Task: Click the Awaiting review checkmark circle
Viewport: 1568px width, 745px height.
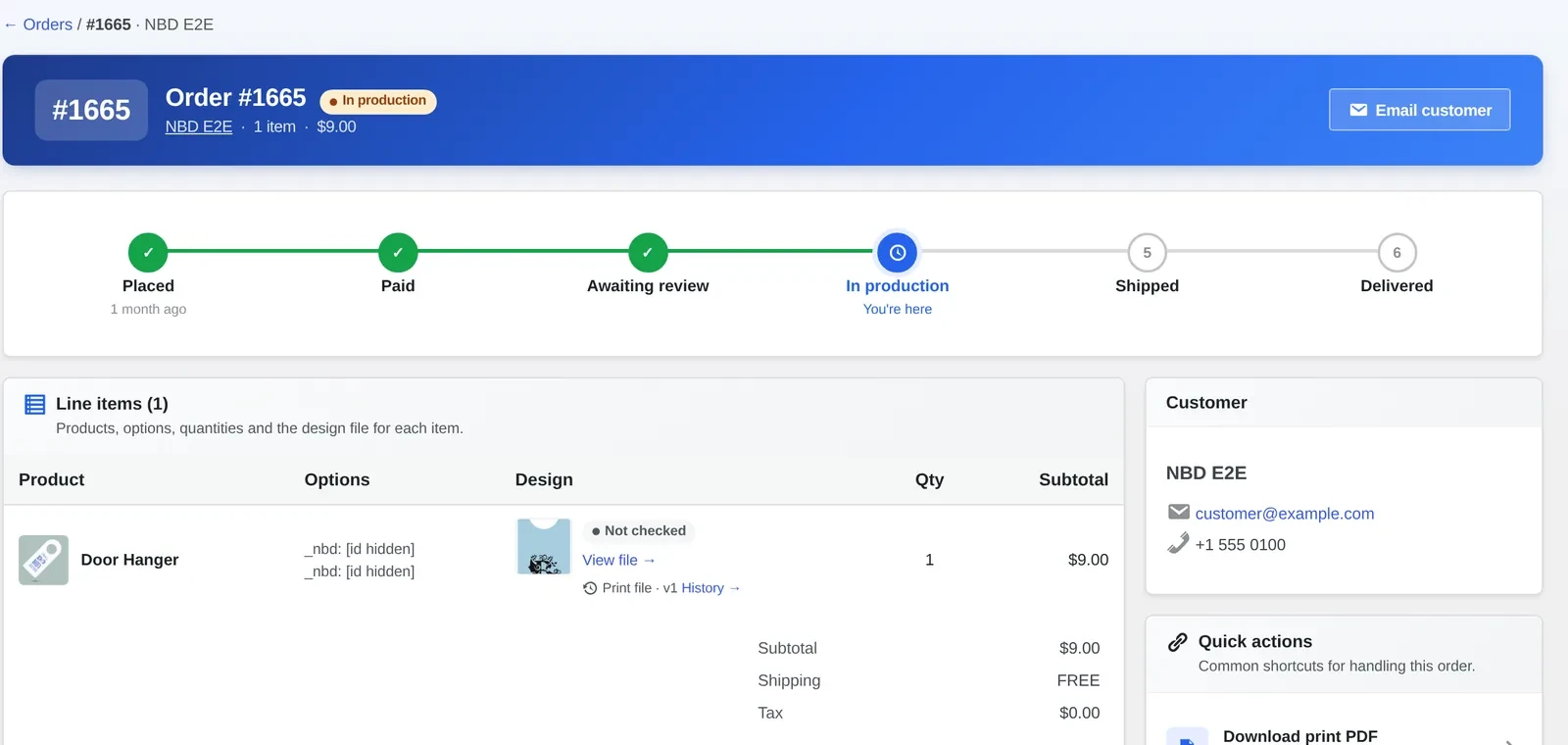Action: 648,252
